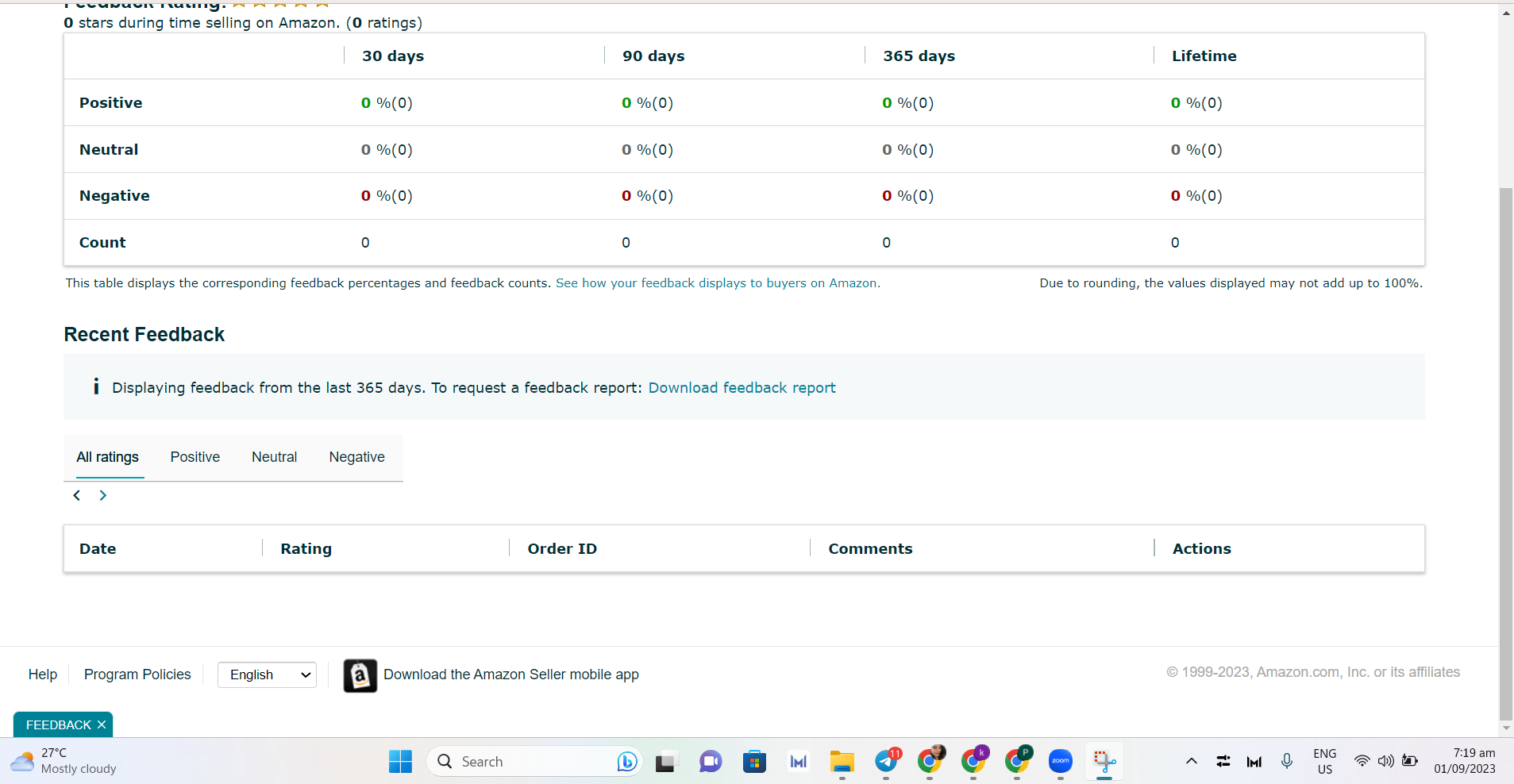Switch to Chrome profile K window
The width and height of the screenshot is (1514, 784).
(974, 761)
